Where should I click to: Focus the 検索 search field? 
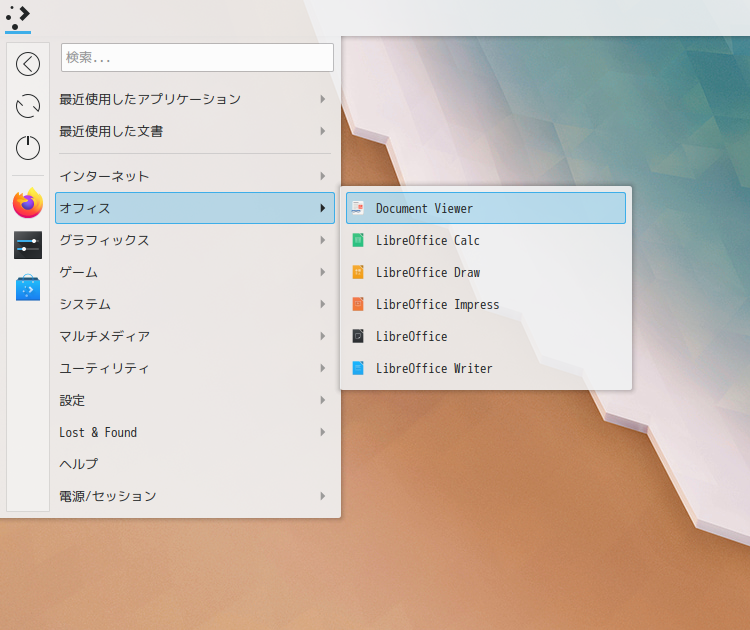click(x=197, y=57)
